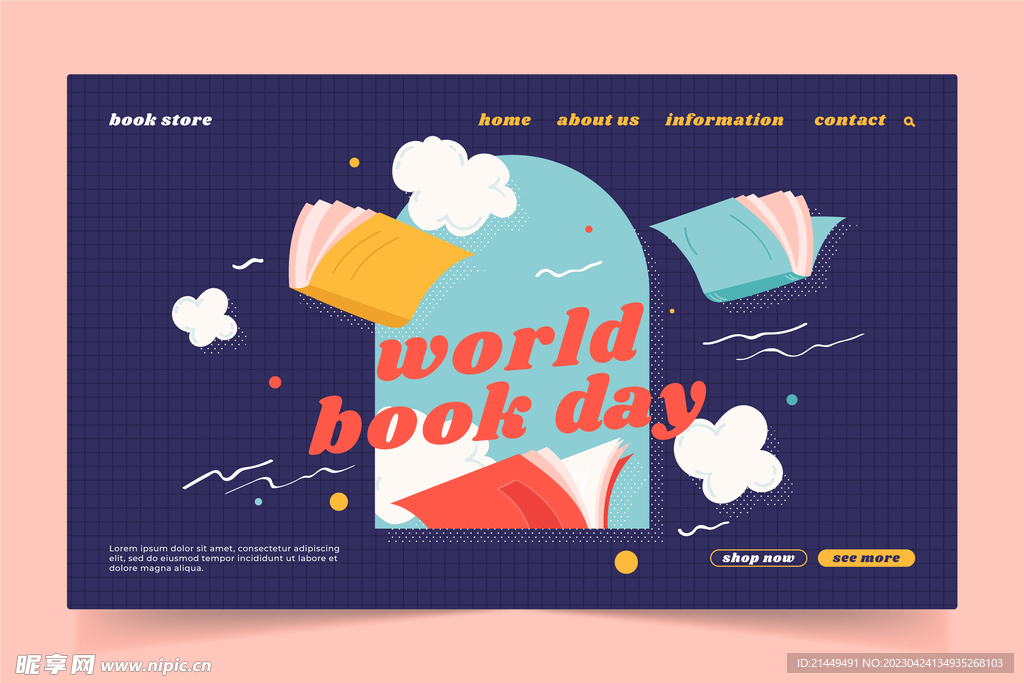Open the information menu item

(x=724, y=120)
